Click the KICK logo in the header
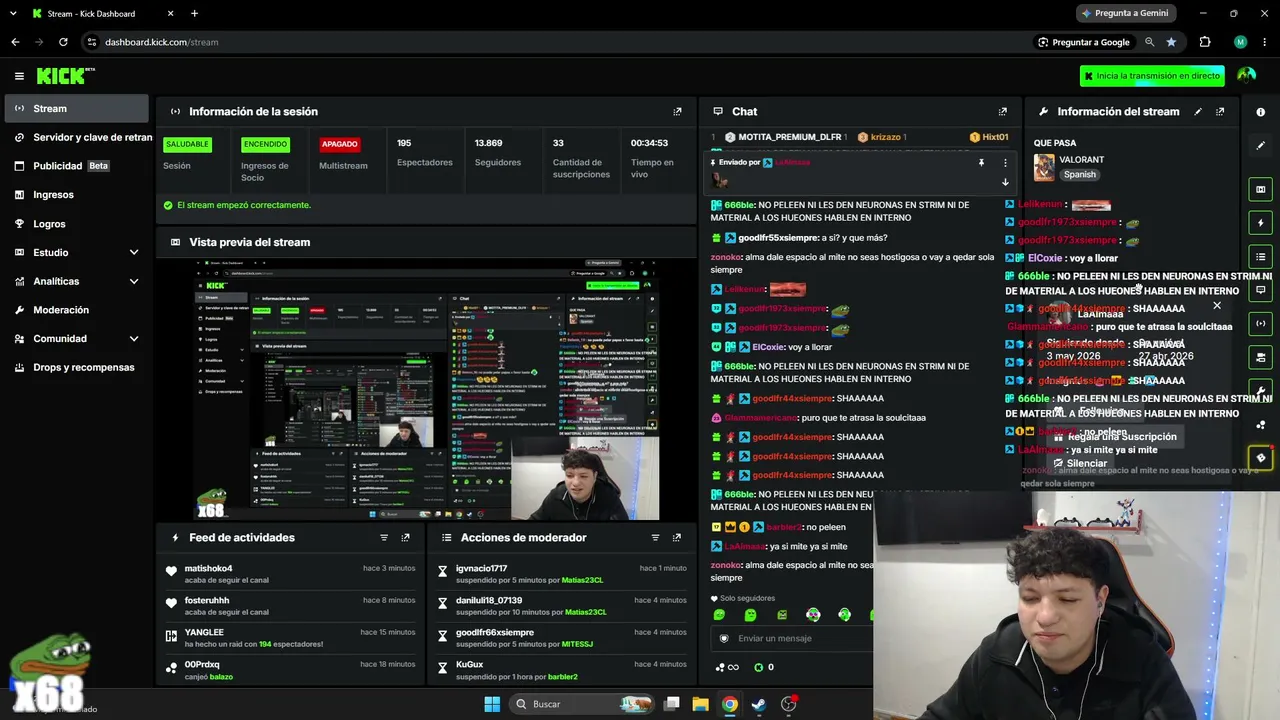 click(65, 76)
